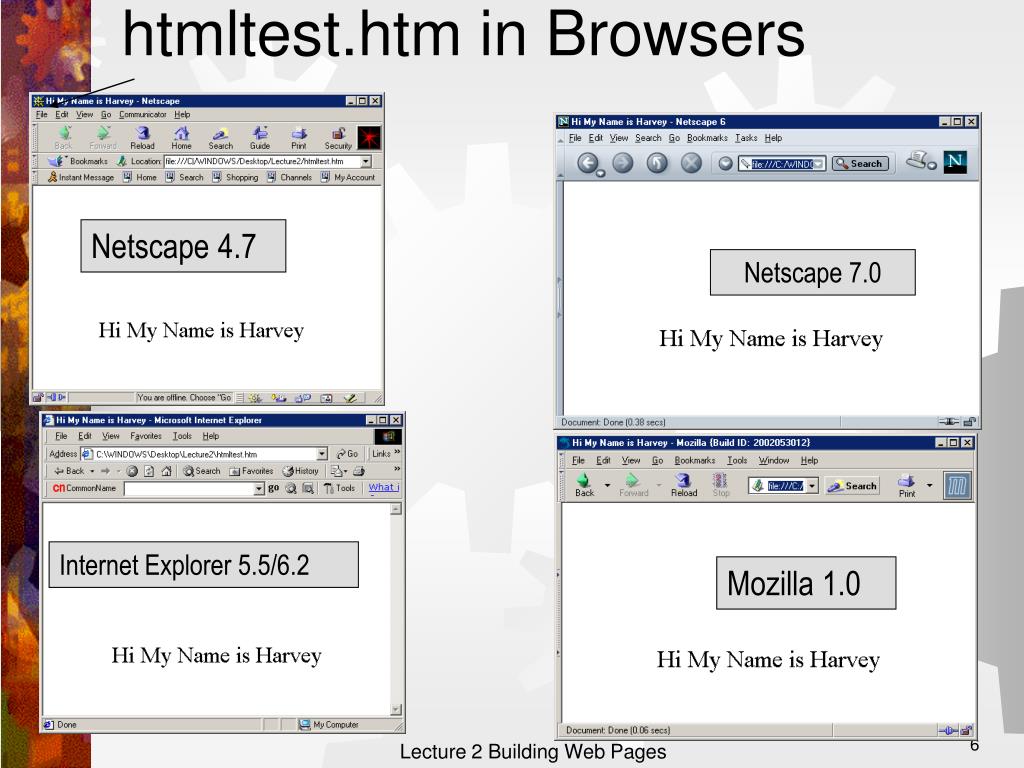
Task: Click Back button in Internet Explorer toolbar
Action: (x=69, y=471)
